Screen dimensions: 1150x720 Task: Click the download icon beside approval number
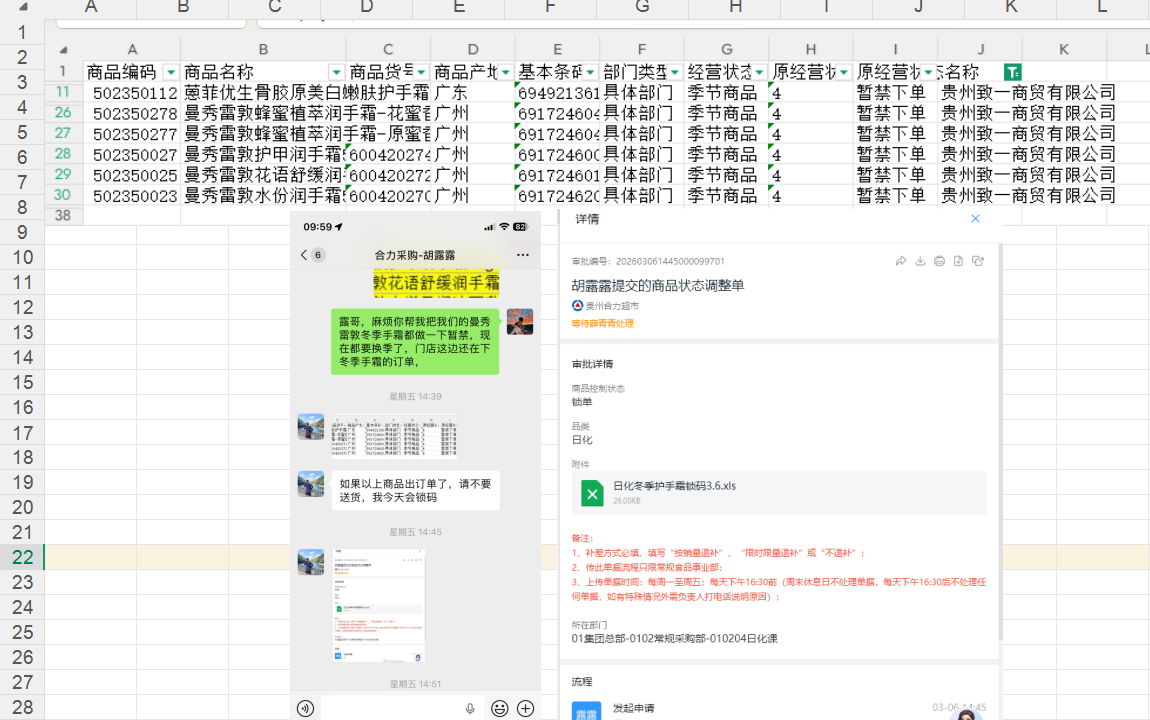point(920,261)
